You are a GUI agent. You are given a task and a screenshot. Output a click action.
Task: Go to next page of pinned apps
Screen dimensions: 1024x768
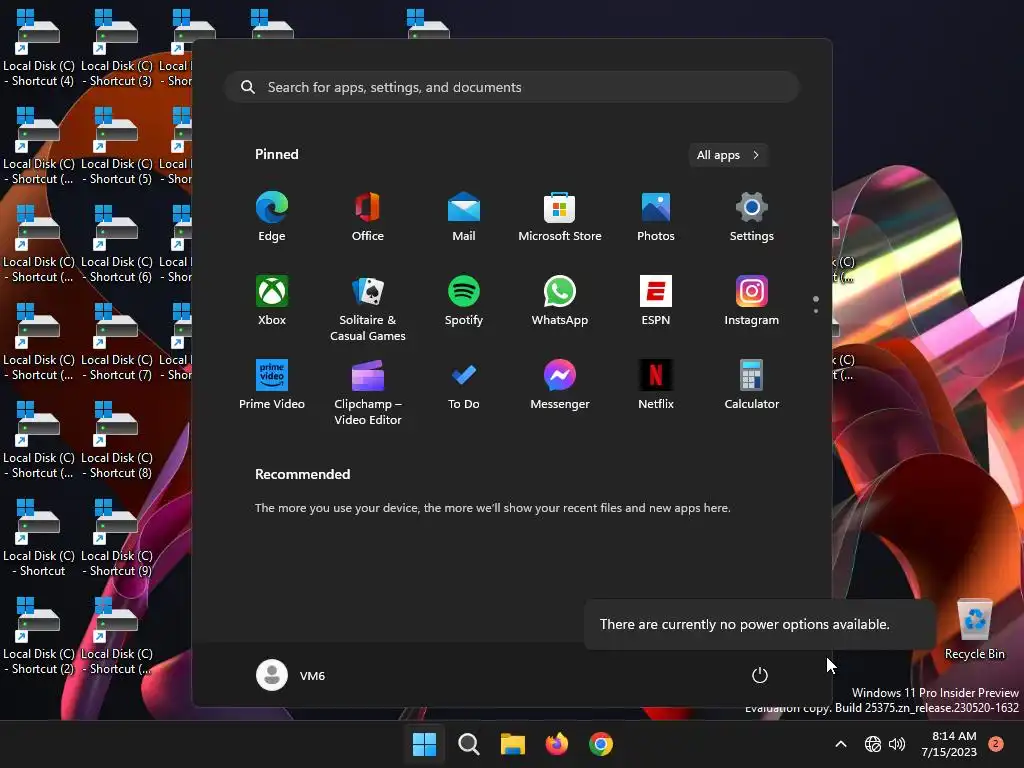816,311
